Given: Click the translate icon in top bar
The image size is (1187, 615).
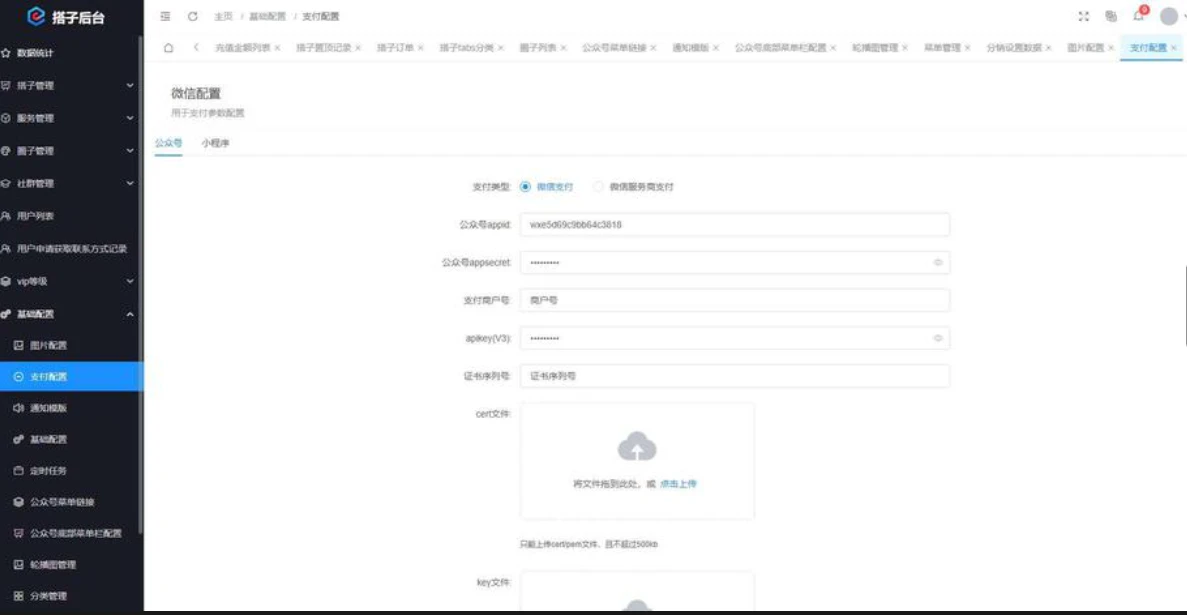Looking at the screenshot, I should pos(1111,16).
